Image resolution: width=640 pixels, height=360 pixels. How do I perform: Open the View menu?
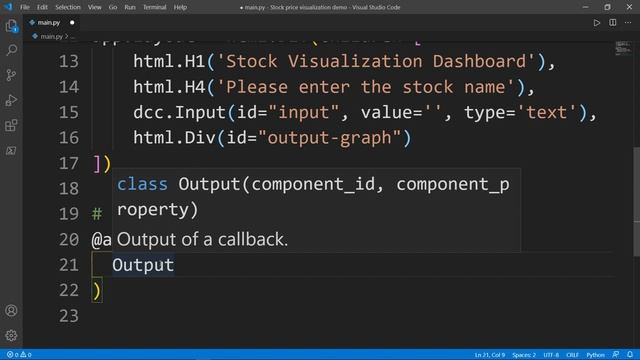pos(95,7)
